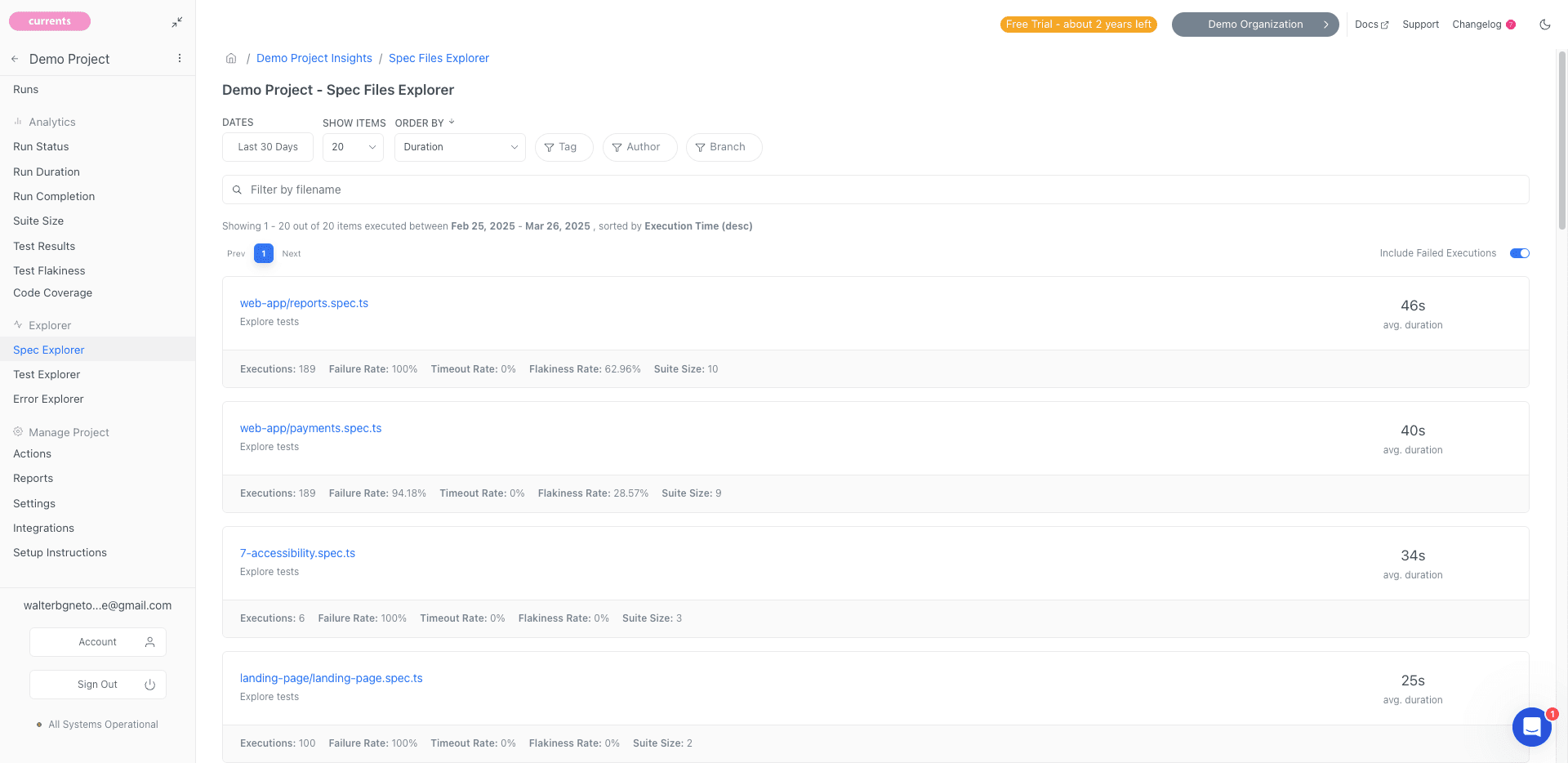Go back using the arrow beside Demo Project

pyautogui.click(x=15, y=59)
